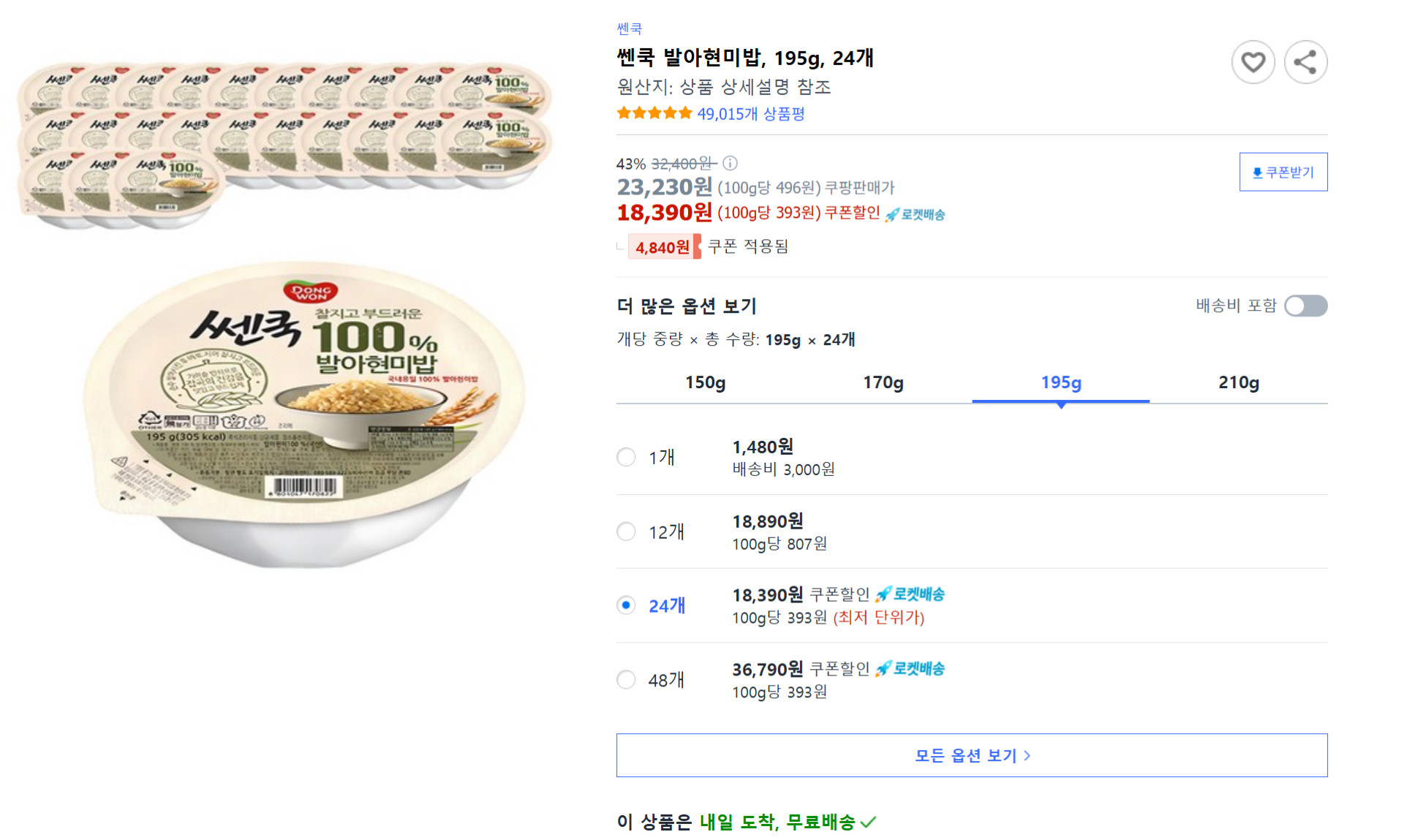Click the green checkmark beside 무료배송

tap(869, 822)
